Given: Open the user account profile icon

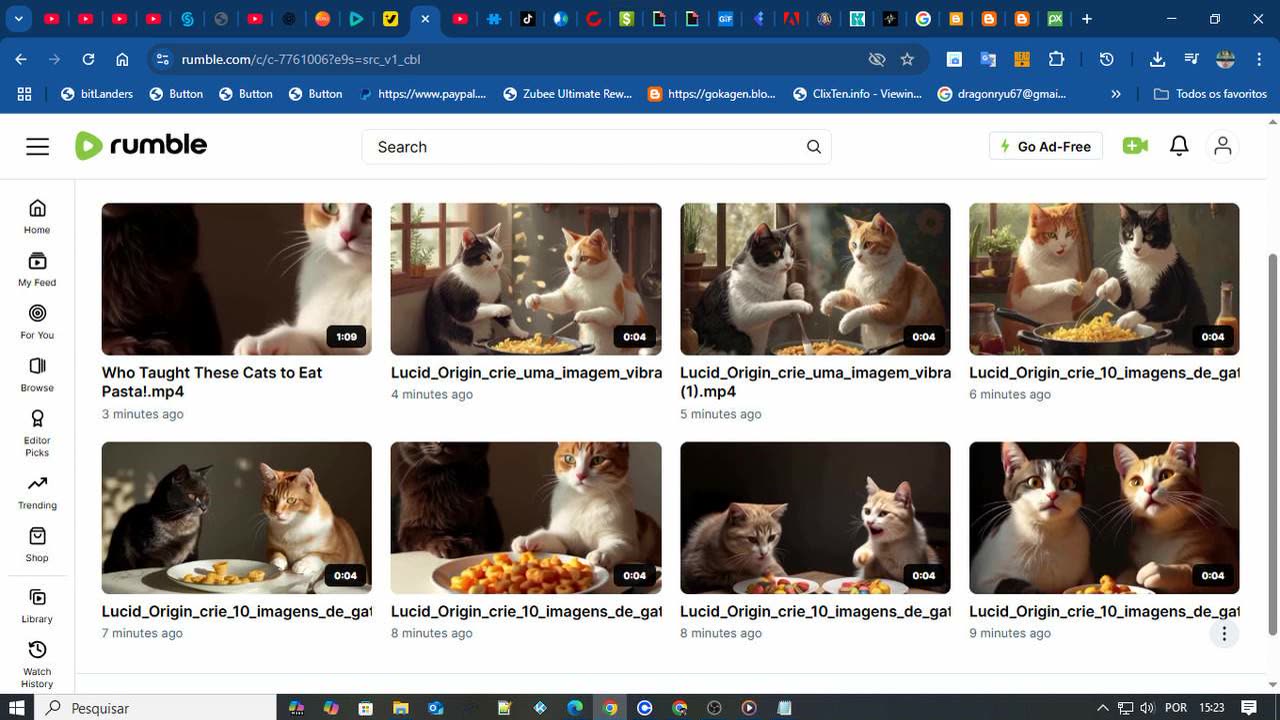Looking at the screenshot, I should [1222, 146].
